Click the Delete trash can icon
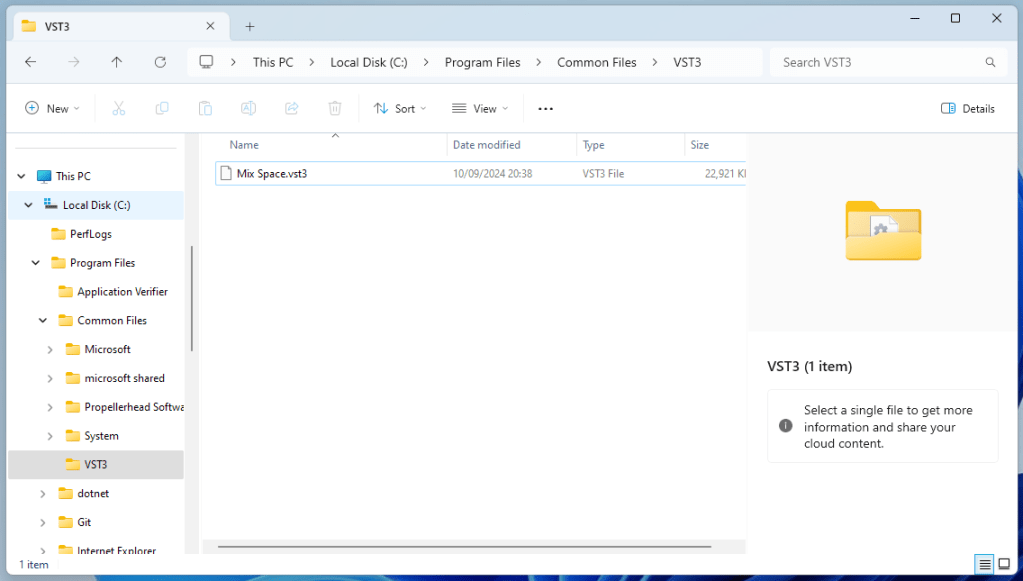 click(x=335, y=108)
